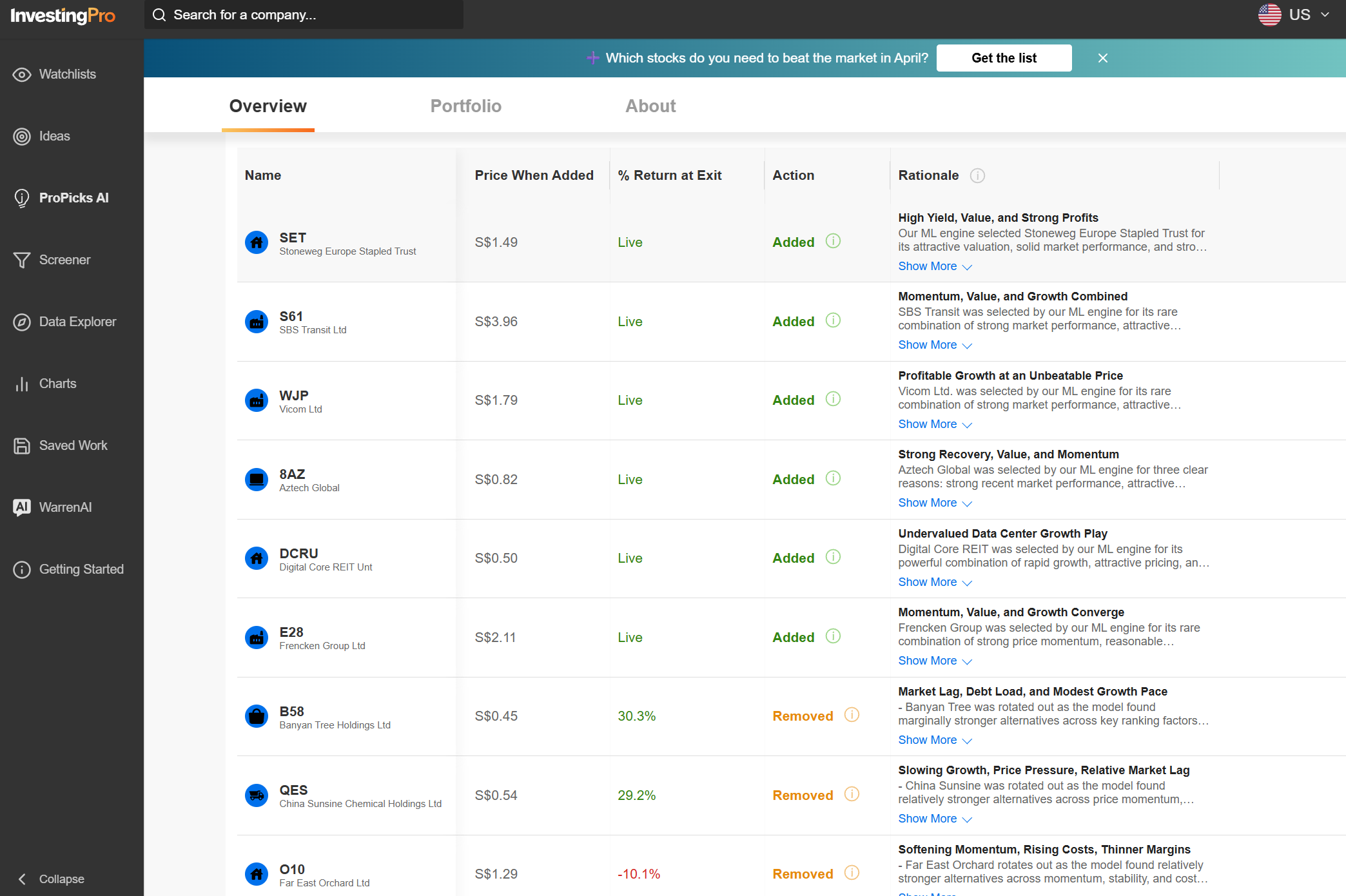This screenshot has width=1346, height=896.
Task: Click info icon next to SET Added
Action: (x=833, y=241)
